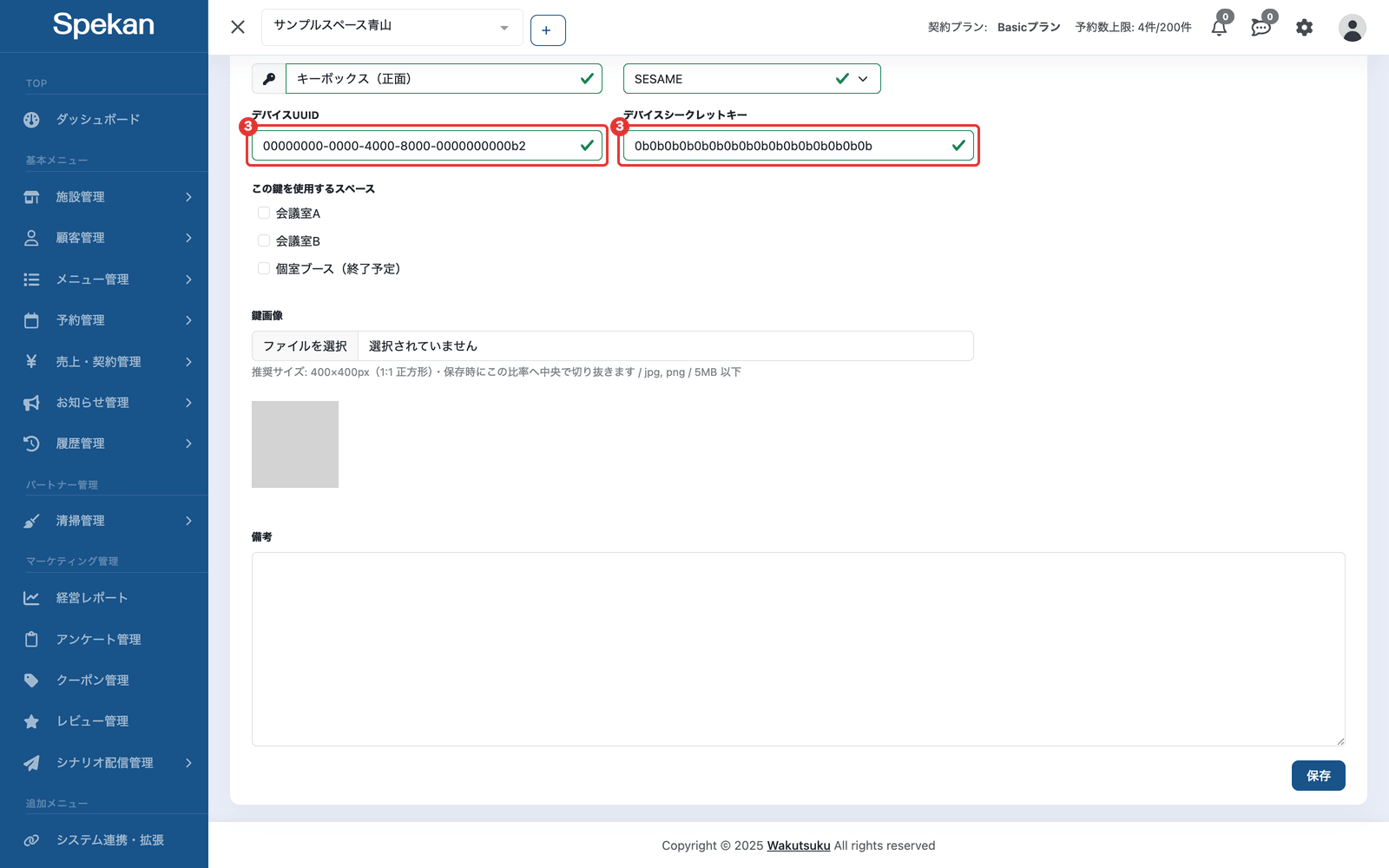Expand the シナリオ配信管理 chevron

188,763
